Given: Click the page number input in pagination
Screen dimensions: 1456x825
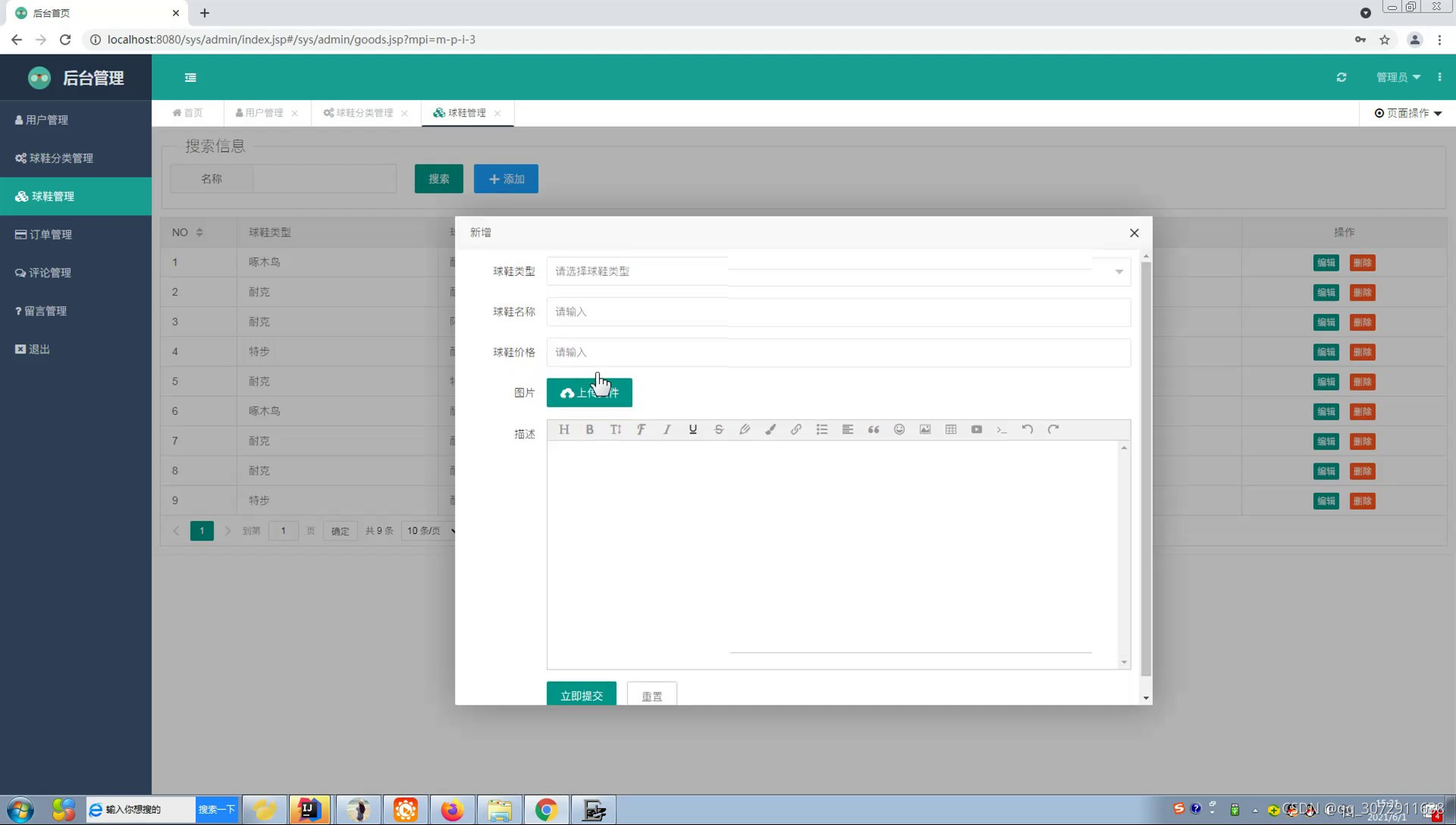Looking at the screenshot, I should point(283,531).
